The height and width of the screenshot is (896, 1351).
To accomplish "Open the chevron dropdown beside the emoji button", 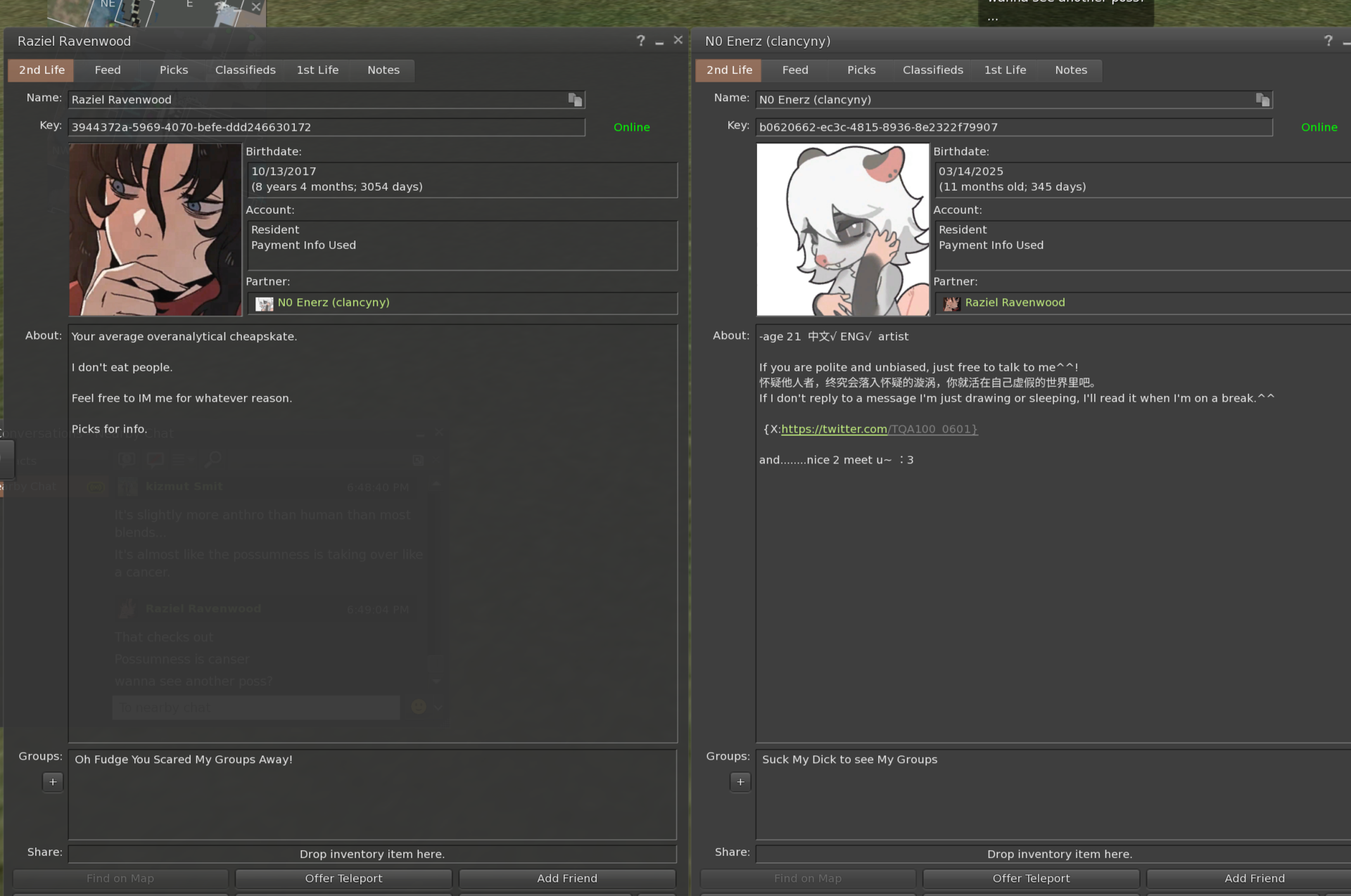I will point(438,708).
